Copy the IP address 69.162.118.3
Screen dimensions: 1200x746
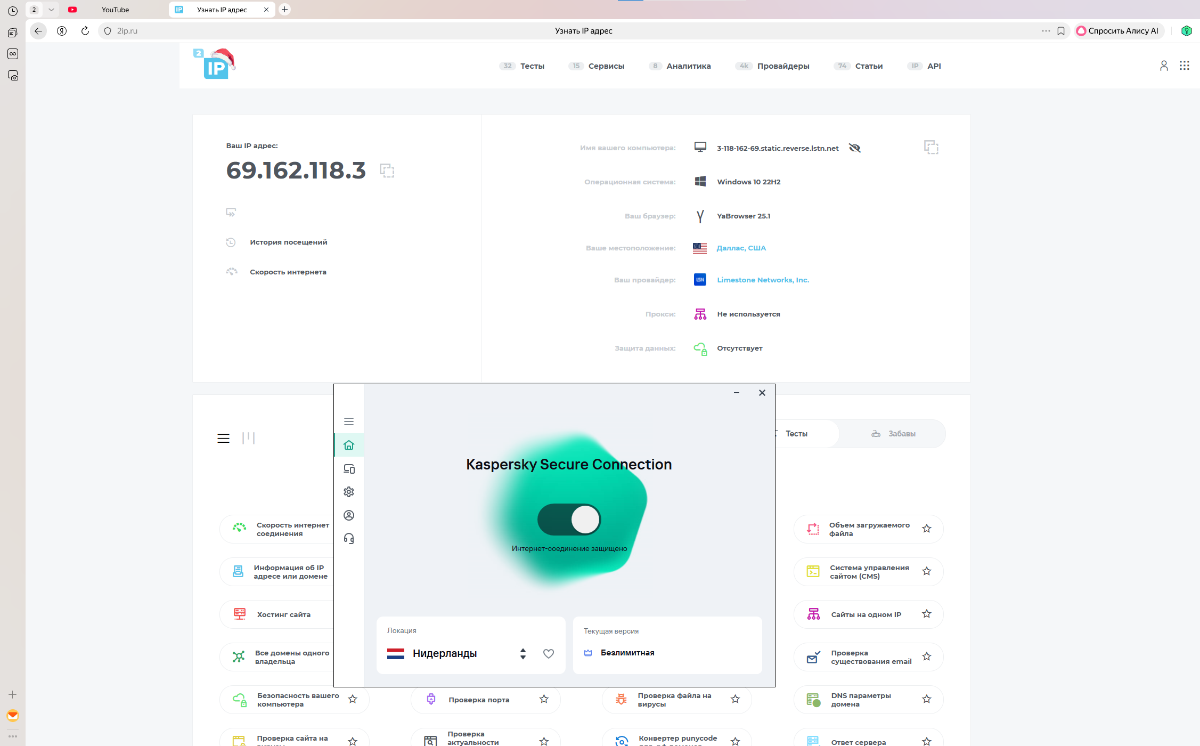point(387,171)
